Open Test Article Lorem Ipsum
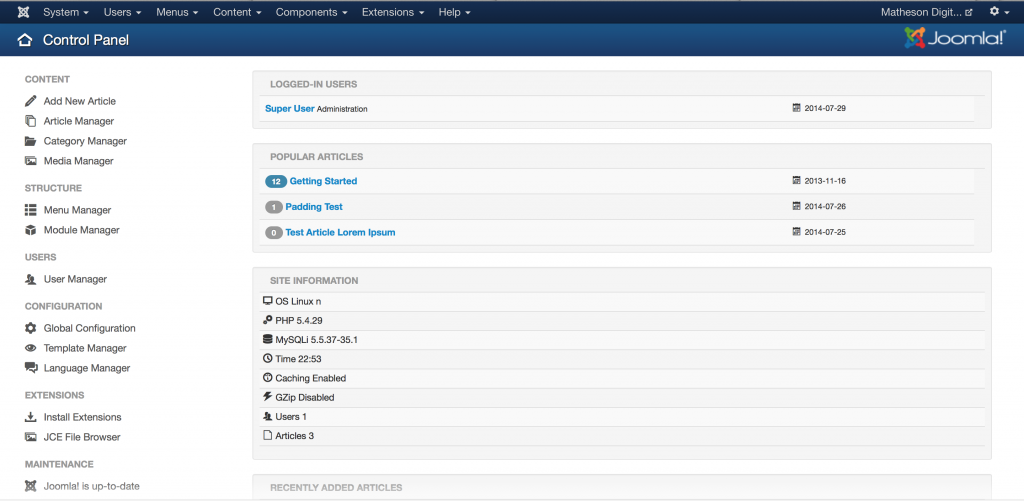 (340, 232)
